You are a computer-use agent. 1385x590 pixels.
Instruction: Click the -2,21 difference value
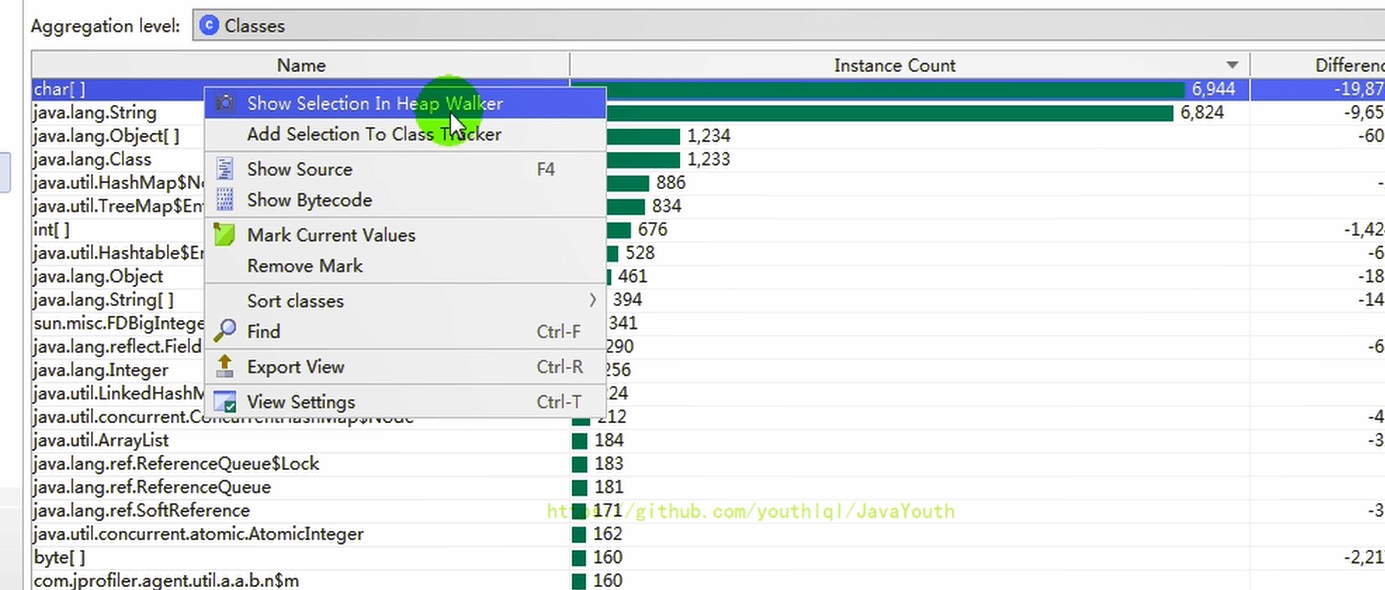[x=1363, y=557]
